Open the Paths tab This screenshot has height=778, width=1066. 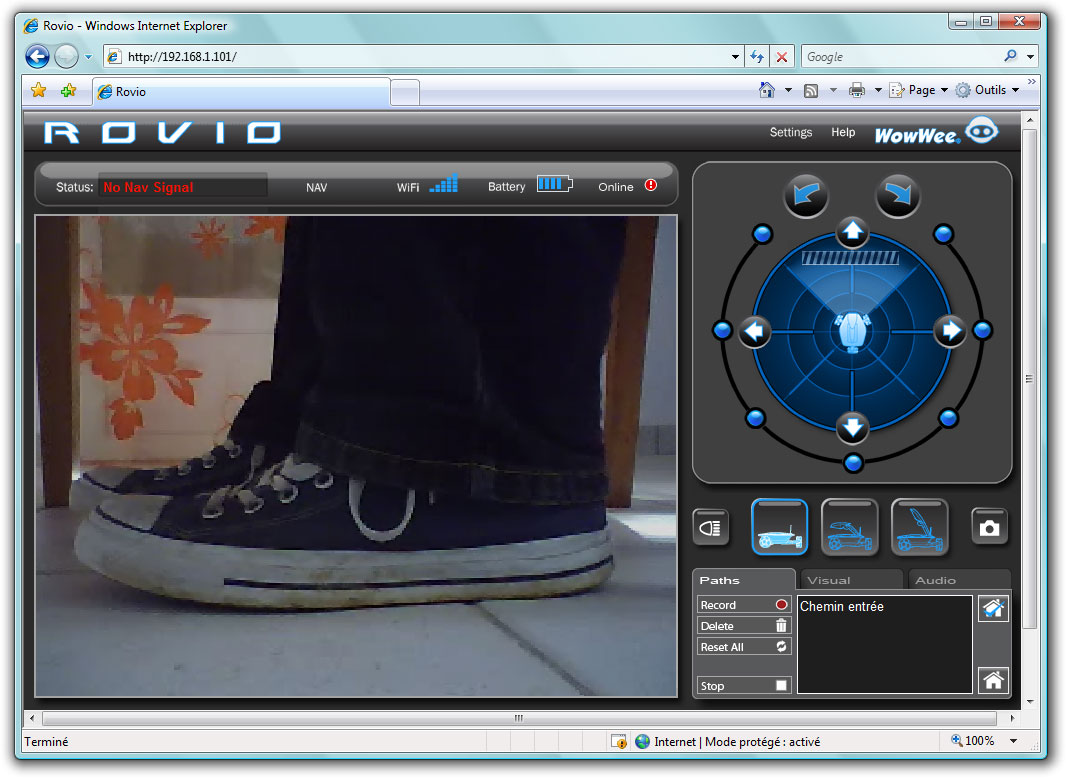point(744,580)
